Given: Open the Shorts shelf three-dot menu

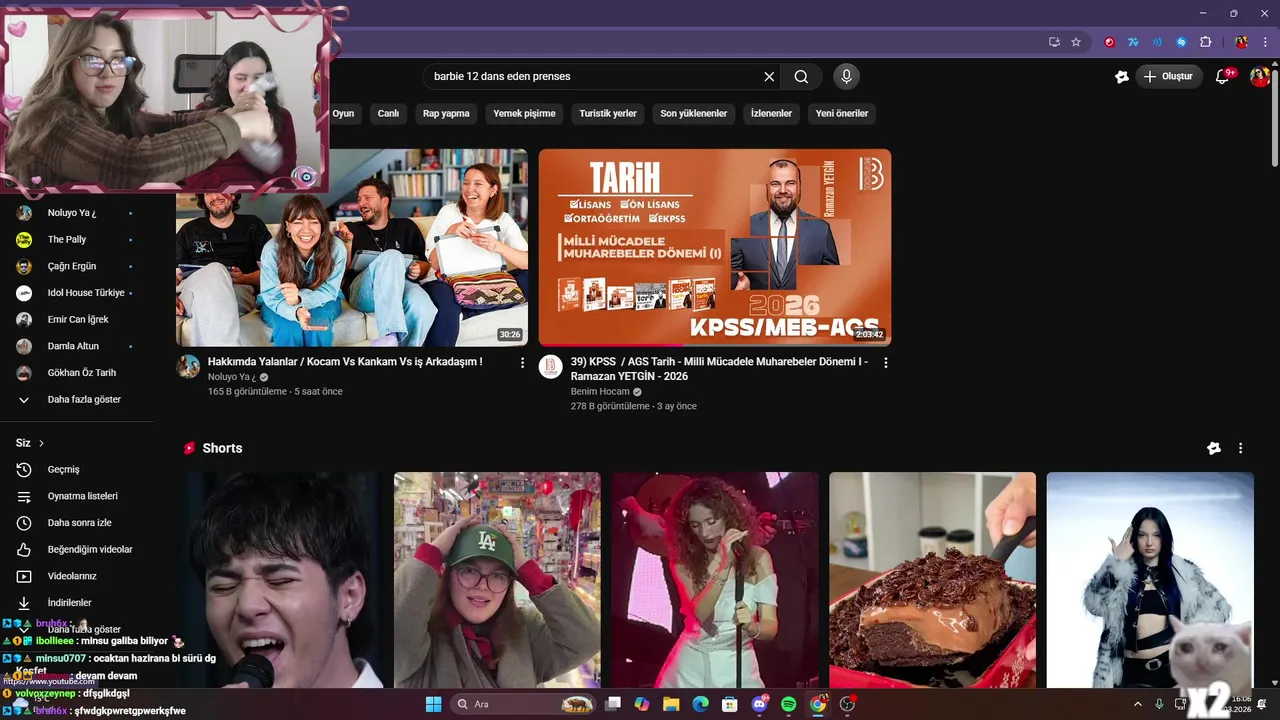Looking at the screenshot, I should click(1240, 448).
